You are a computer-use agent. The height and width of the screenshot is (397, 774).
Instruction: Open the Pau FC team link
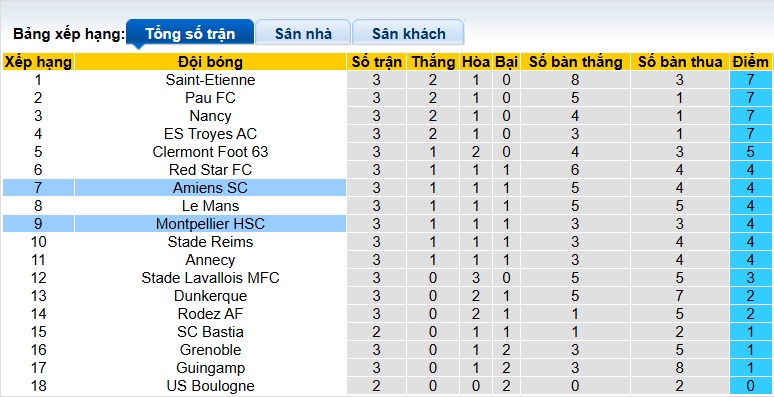[x=210, y=98]
